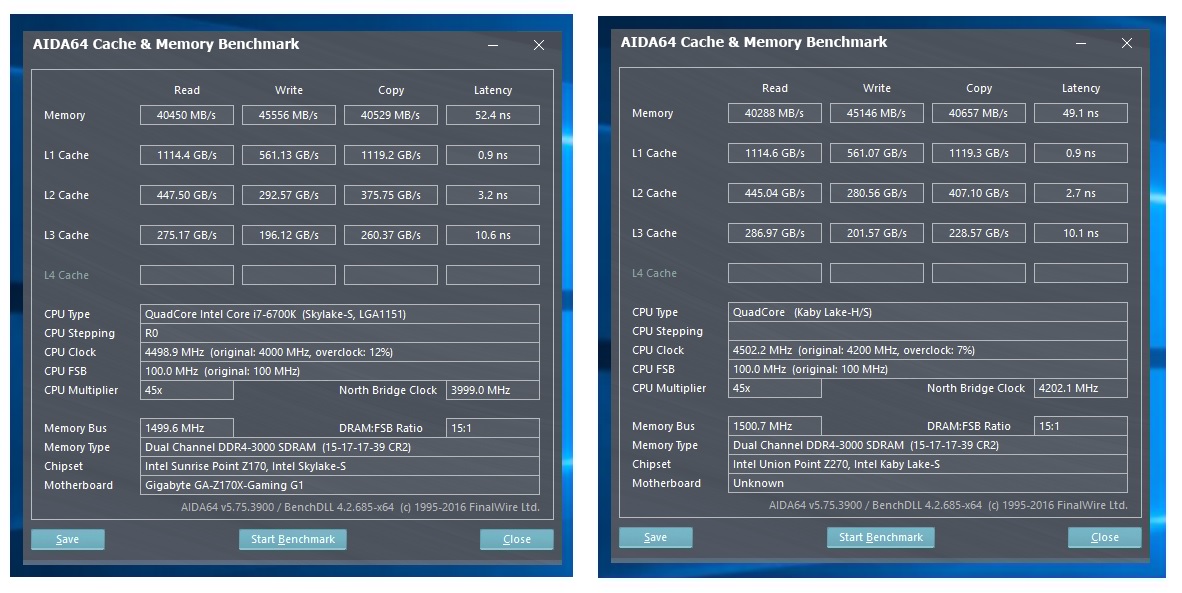Select Memory Write value 45556 MB/s
The height and width of the screenshot is (593, 1182).
(x=289, y=115)
